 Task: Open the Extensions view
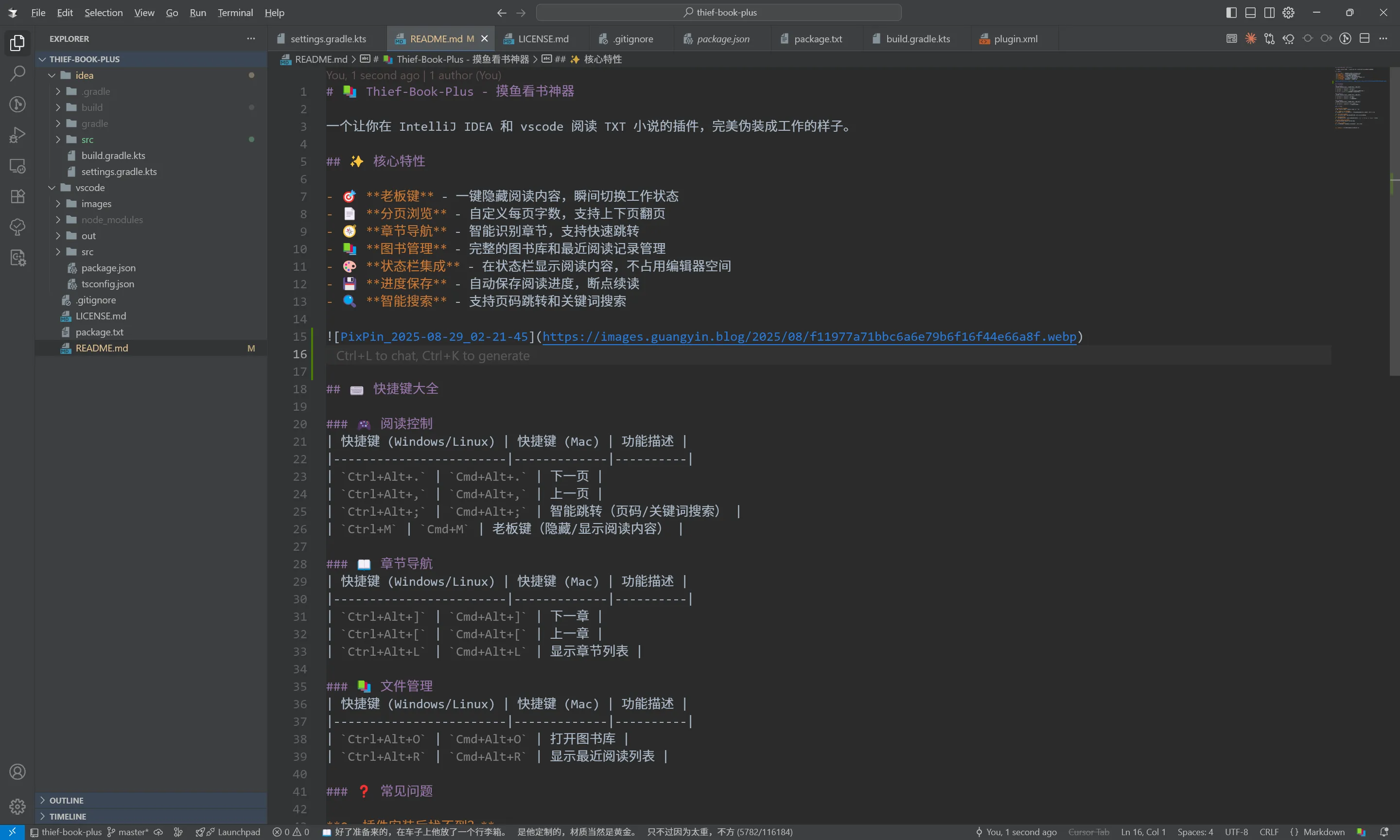[17, 196]
